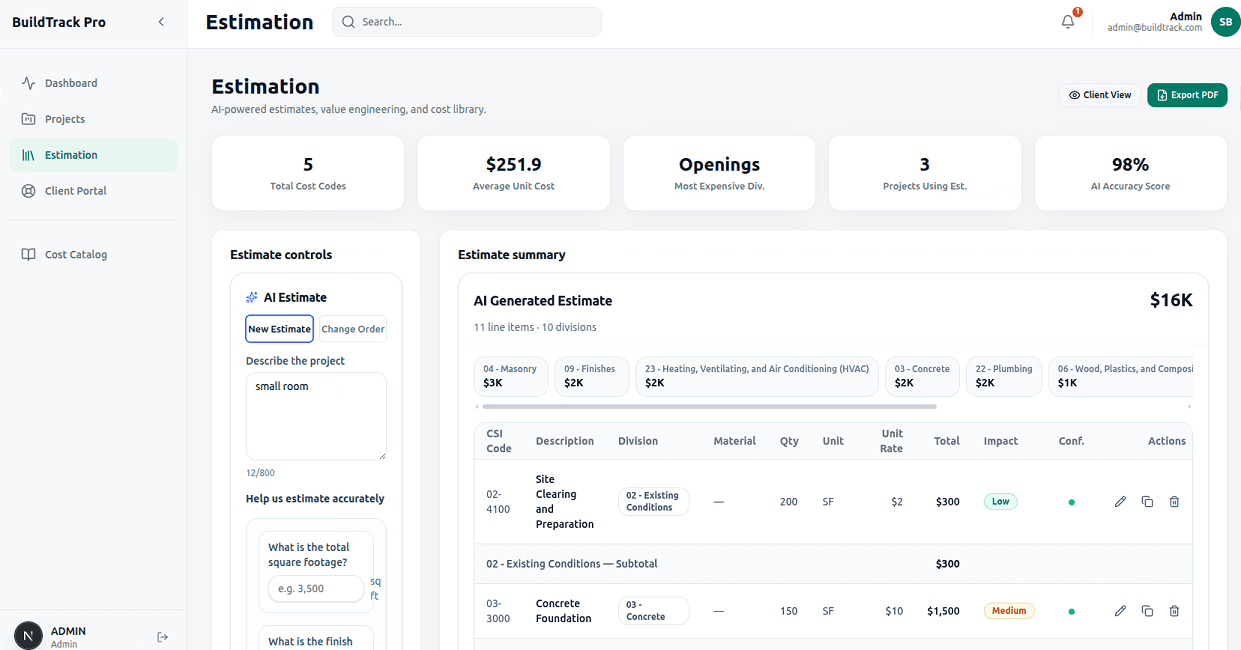
Task: Click the Dashboard activity icon
Action: (x=28, y=83)
